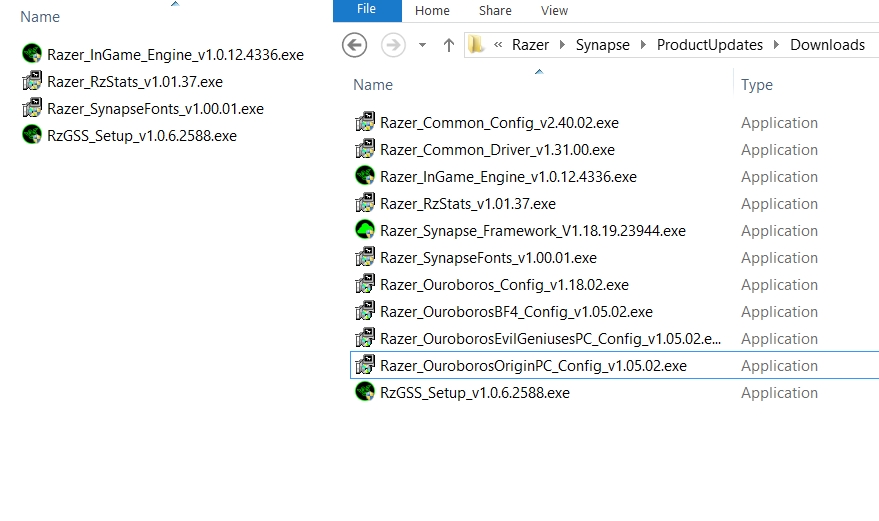
Task: Click the RzGSS_Setup icon in the left window
Action: click(x=32, y=135)
